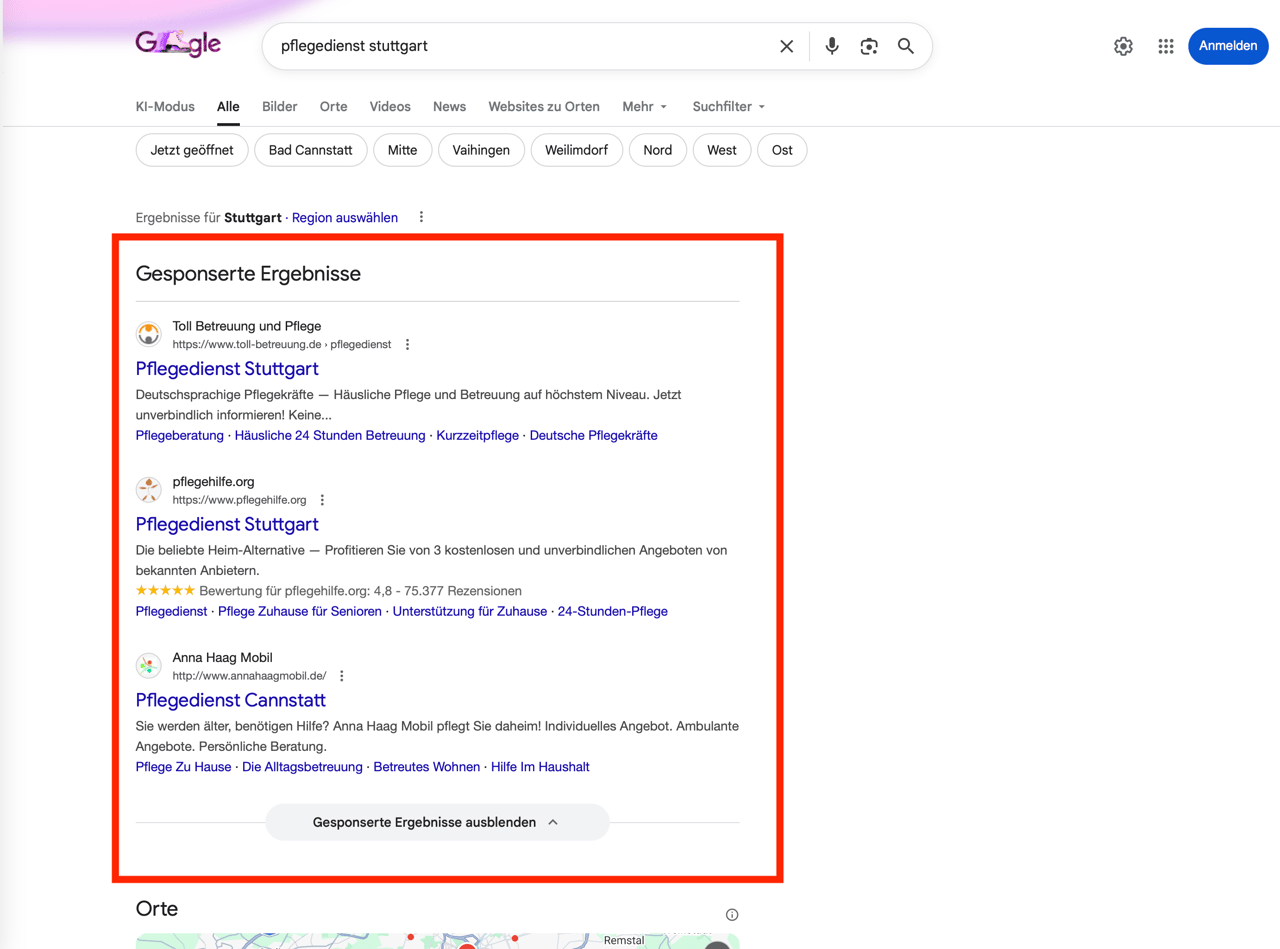Viewport: 1280px width, 949px height.
Task: Open the Videos tab
Action: point(390,106)
